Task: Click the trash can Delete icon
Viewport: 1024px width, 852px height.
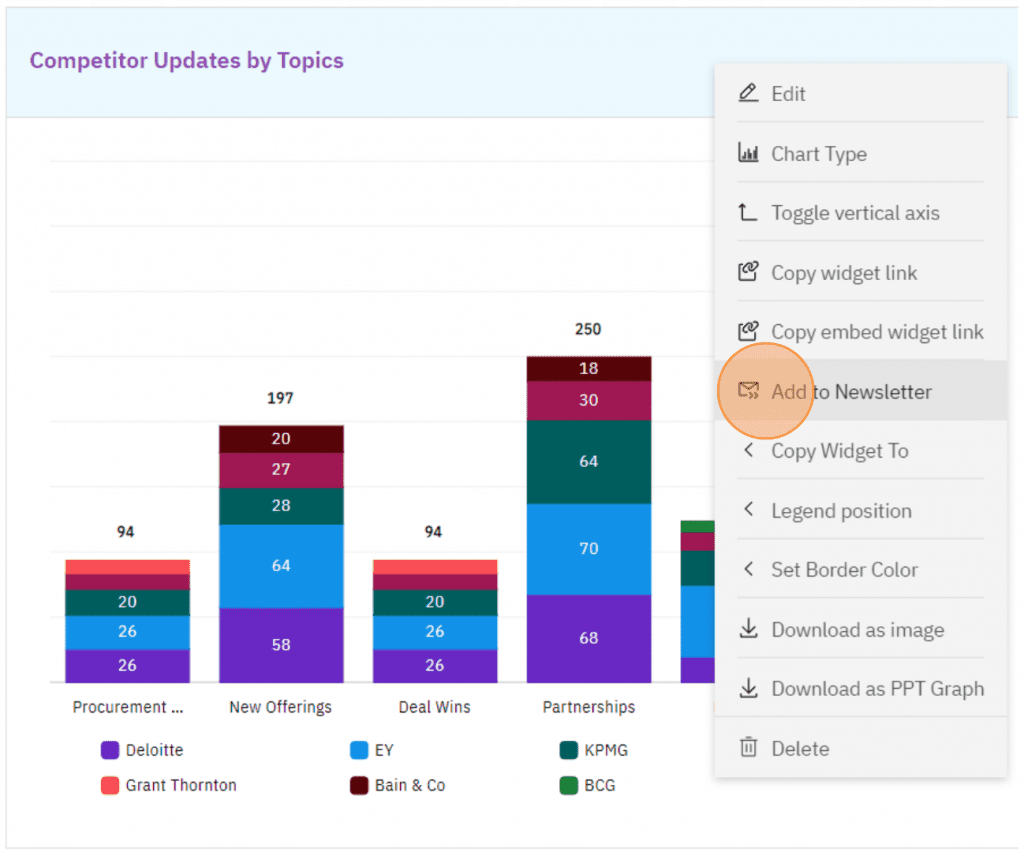Action: pos(748,747)
